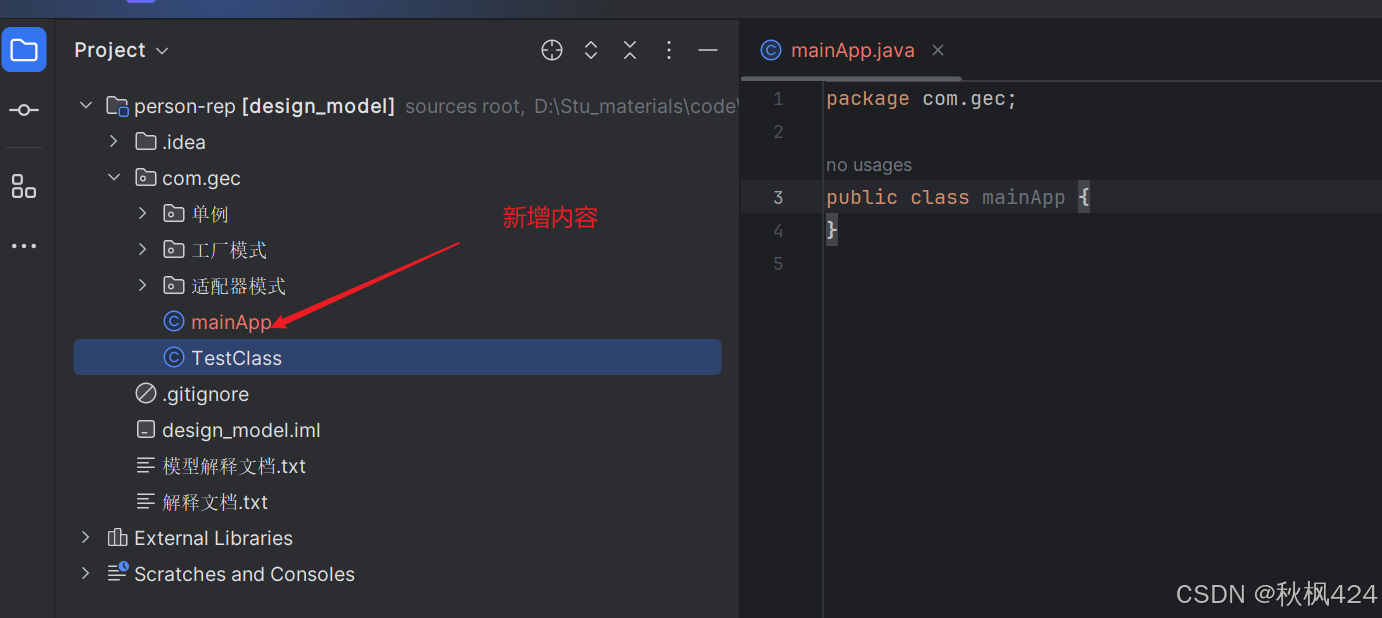The image size is (1382, 618).
Task: Expand External Libraries
Action: 85,537
